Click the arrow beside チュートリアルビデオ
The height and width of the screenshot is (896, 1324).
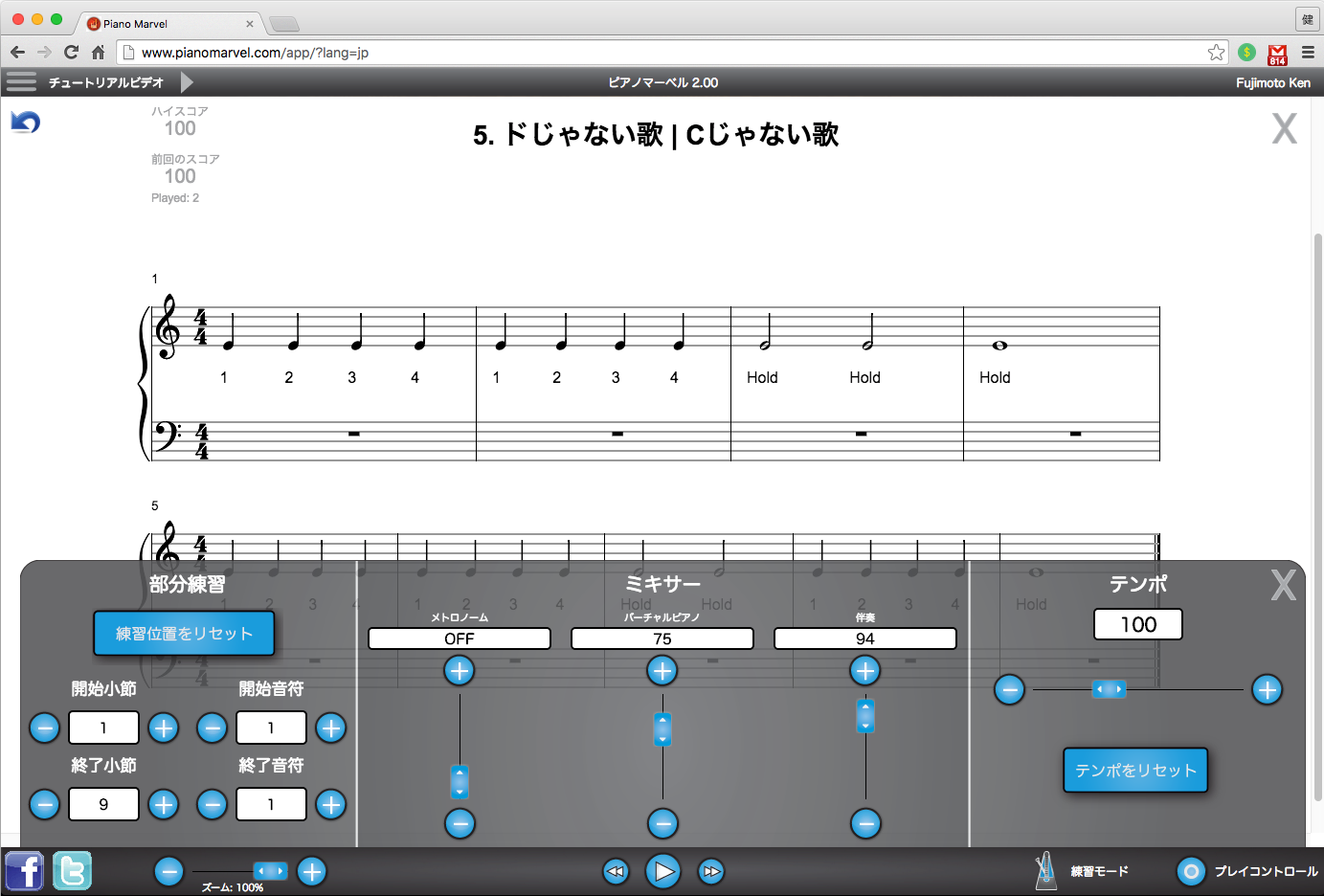click(x=187, y=82)
